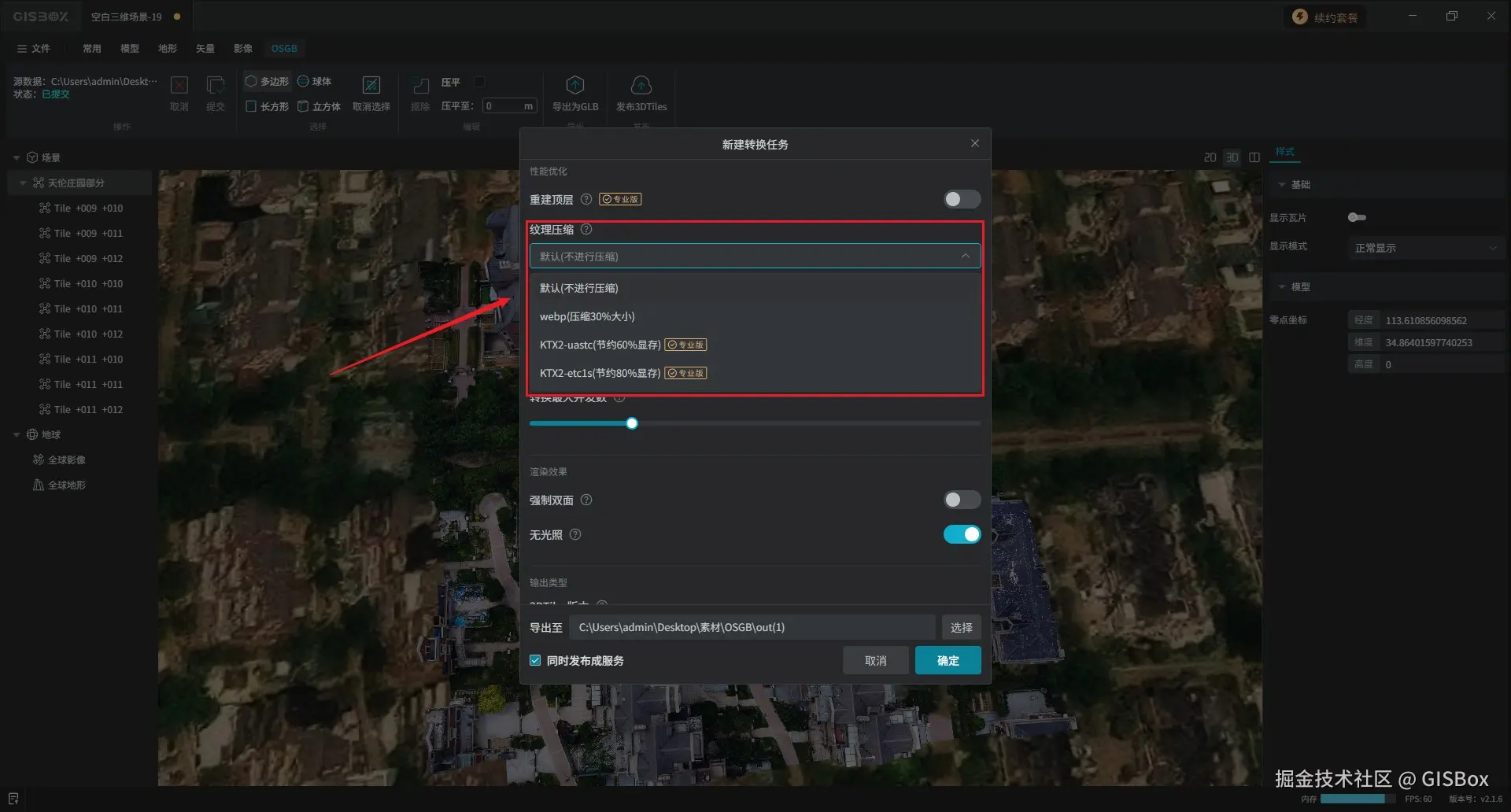Click the 全球影像 layer icon
1511x812 pixels.
39,460
